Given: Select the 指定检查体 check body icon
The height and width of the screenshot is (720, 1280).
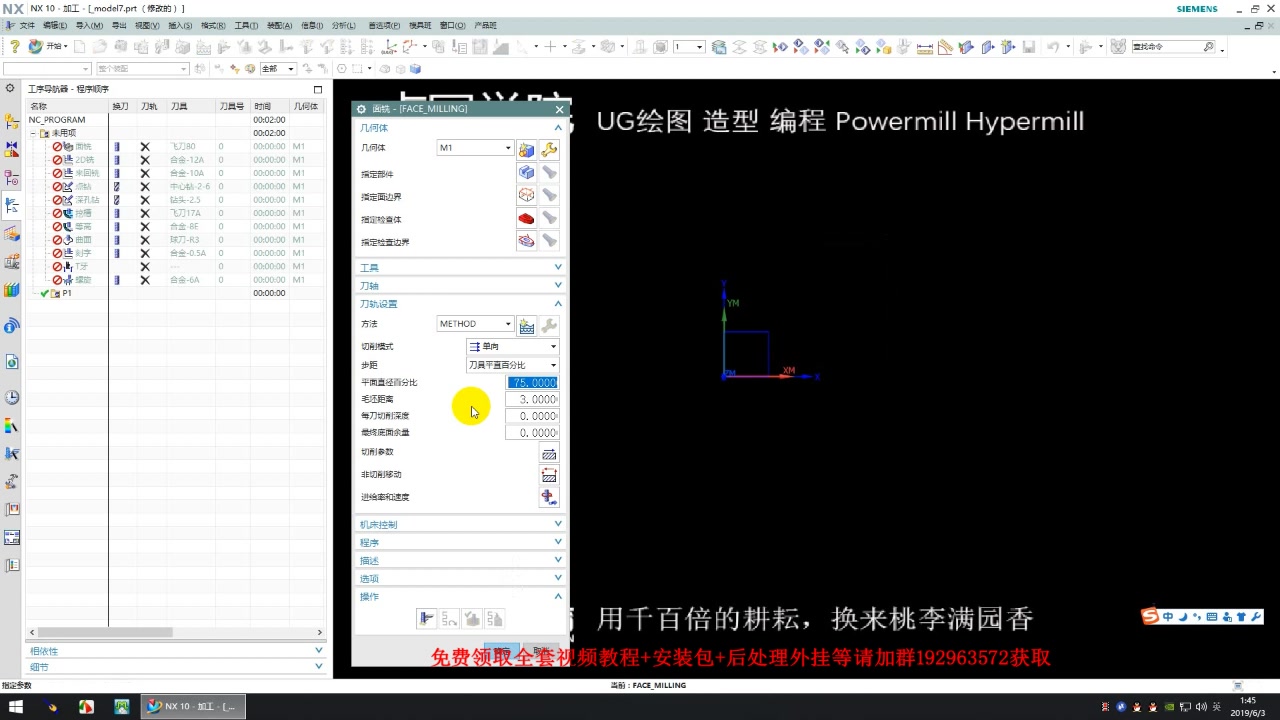Looking at the screenshot, I should click(526, 219).
